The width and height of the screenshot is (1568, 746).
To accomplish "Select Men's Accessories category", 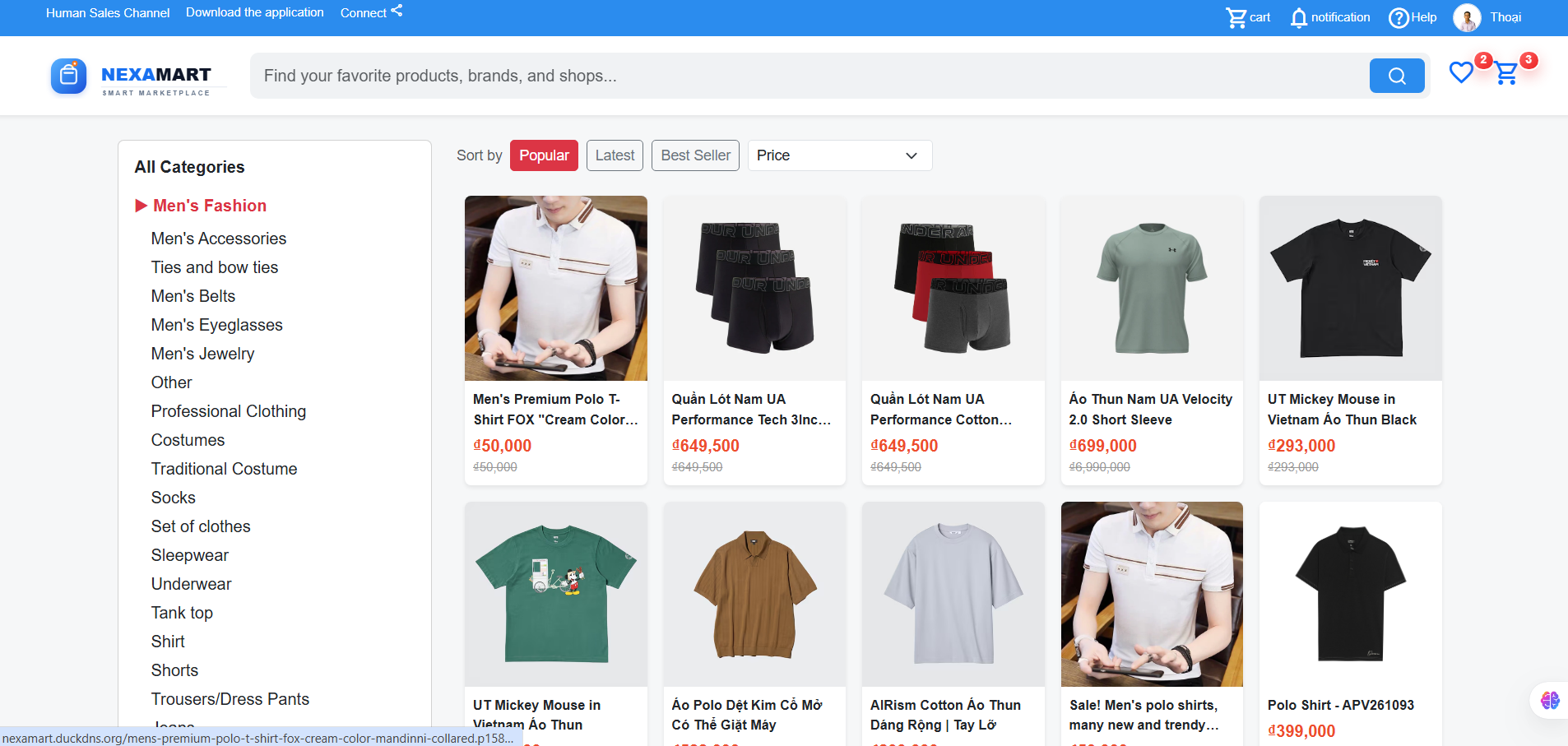I will click(219, 239).
